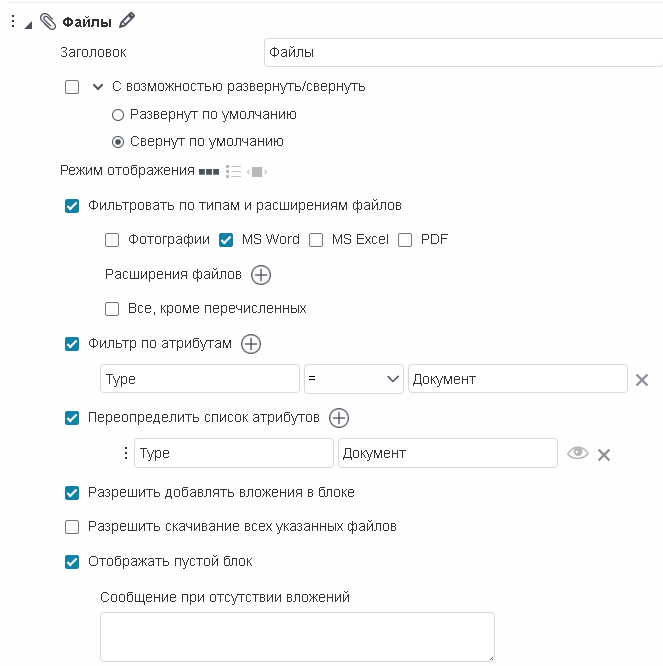
Task: Click the three-dot drag handle beside Файлы
Action: click(11, 21)
